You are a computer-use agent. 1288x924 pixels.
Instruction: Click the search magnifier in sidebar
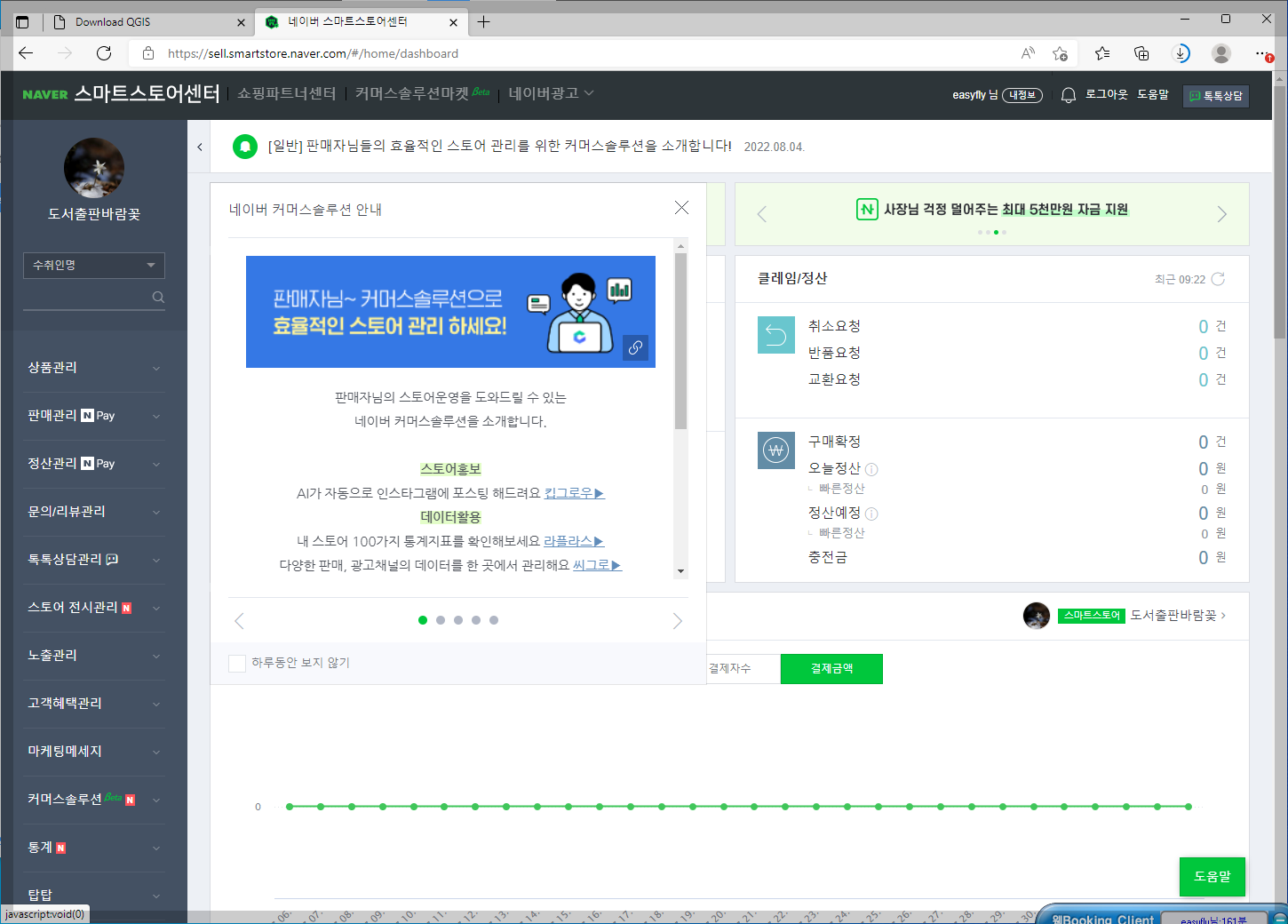(158, 297)
